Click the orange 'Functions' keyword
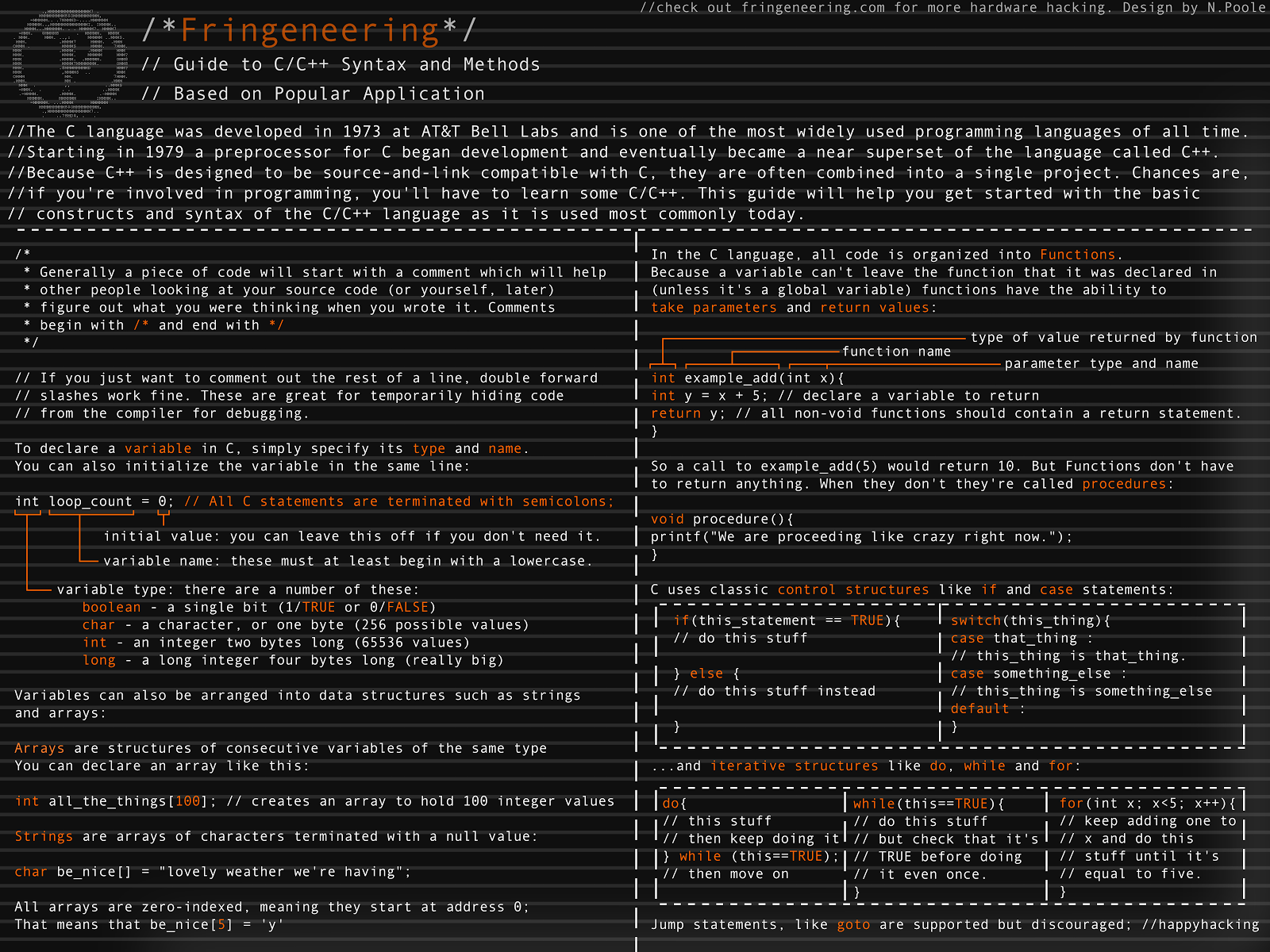 (x=1077, y=255)
